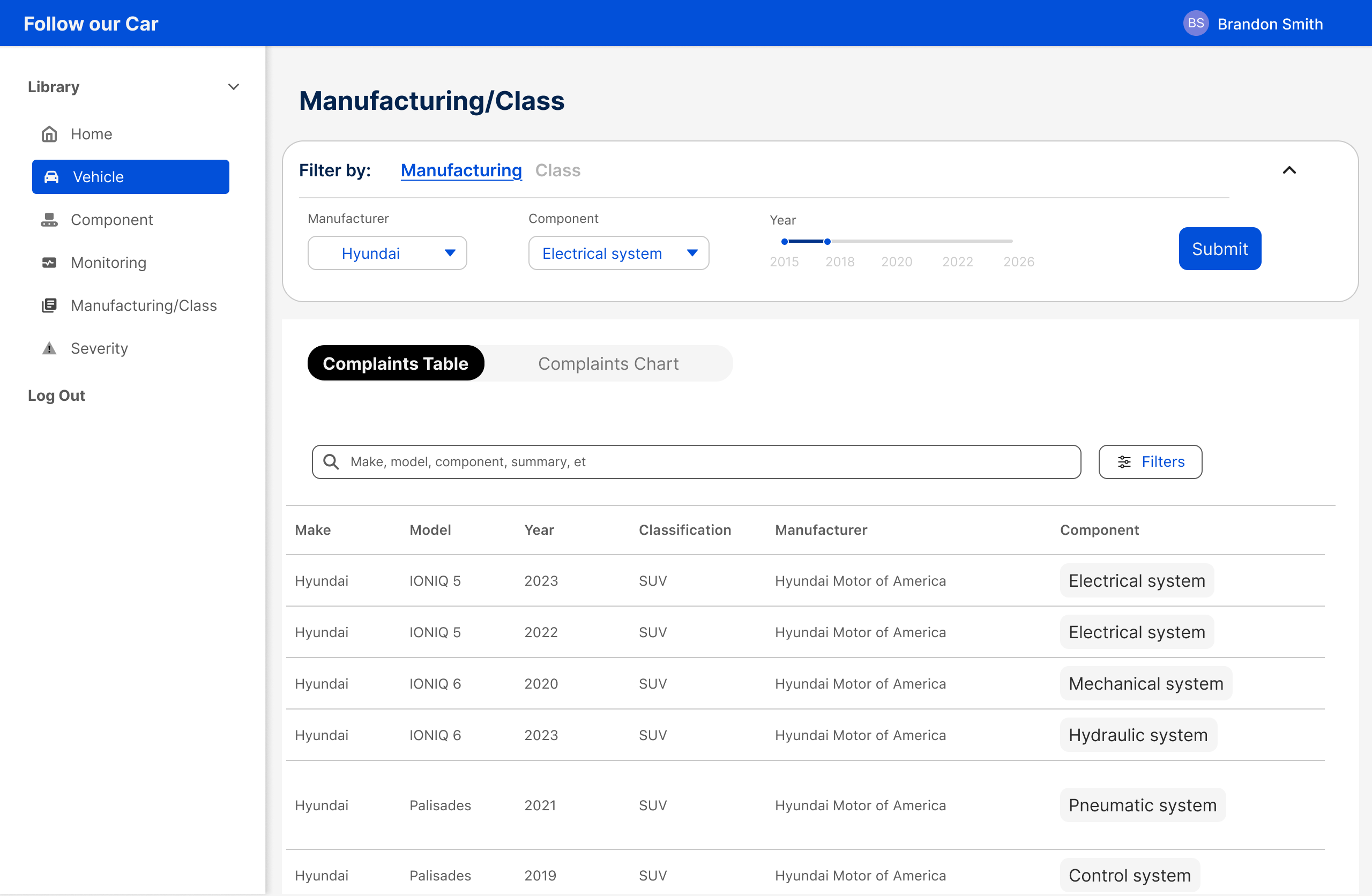Click the Manufacturing/Class sidebar icon
The width and height of the screenshot is (1372, 896).
click(x=50, y=305)
